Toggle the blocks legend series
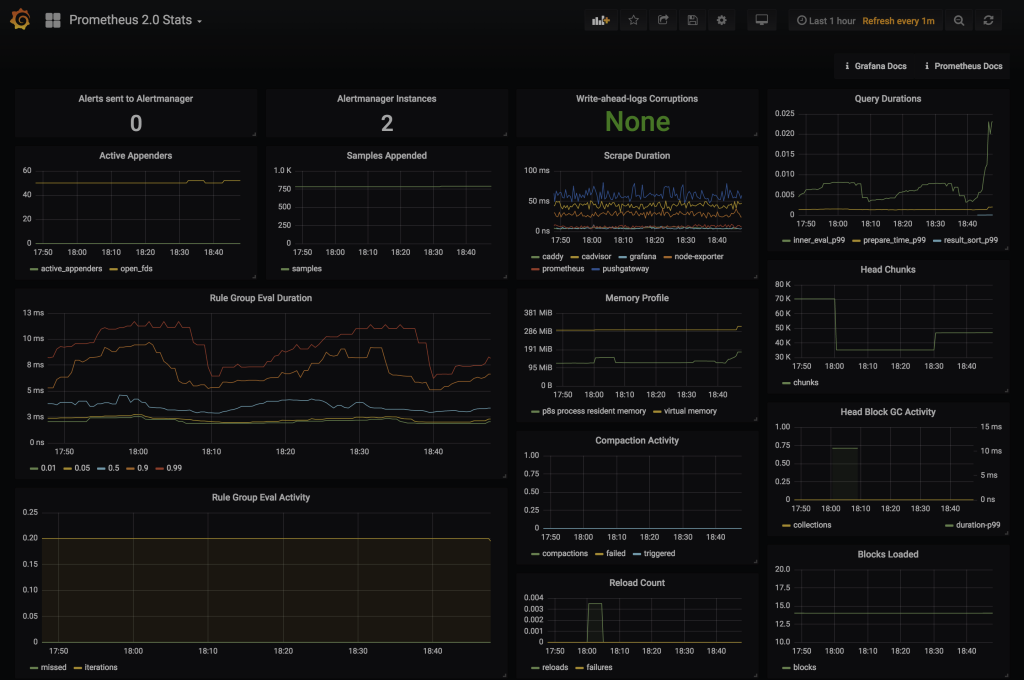 (x=804, y=667)
